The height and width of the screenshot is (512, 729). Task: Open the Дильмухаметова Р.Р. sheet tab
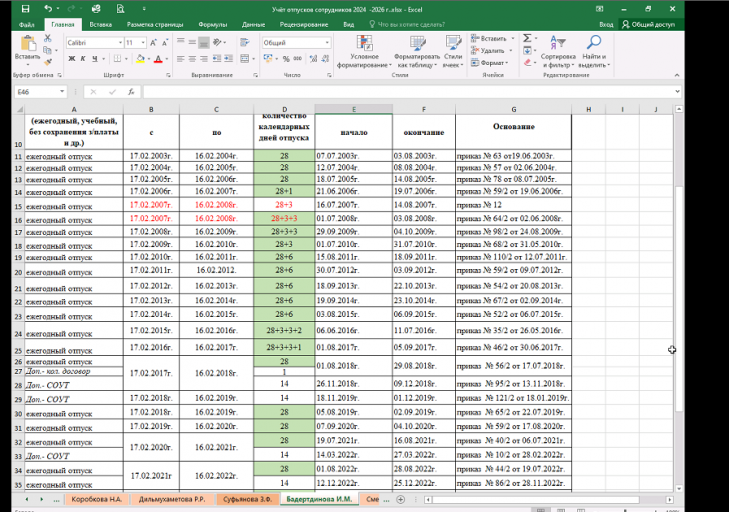click(x=171, y=499)
